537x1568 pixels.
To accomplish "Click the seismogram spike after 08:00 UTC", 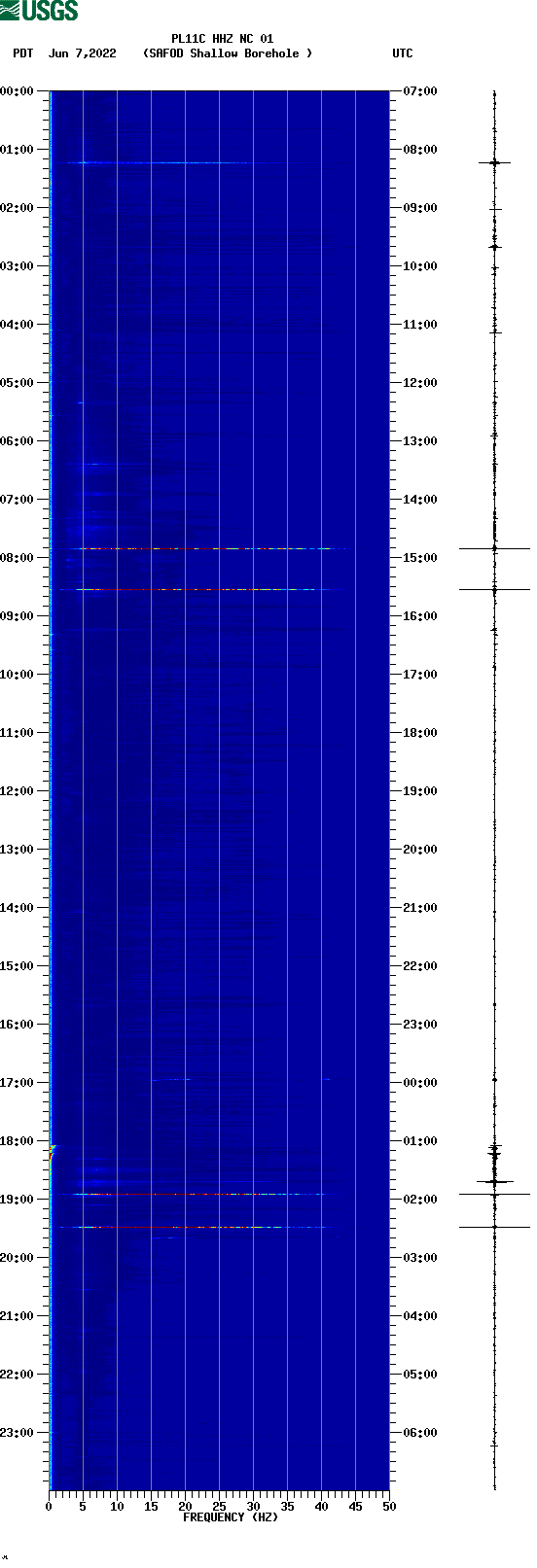I will (494, 162).
